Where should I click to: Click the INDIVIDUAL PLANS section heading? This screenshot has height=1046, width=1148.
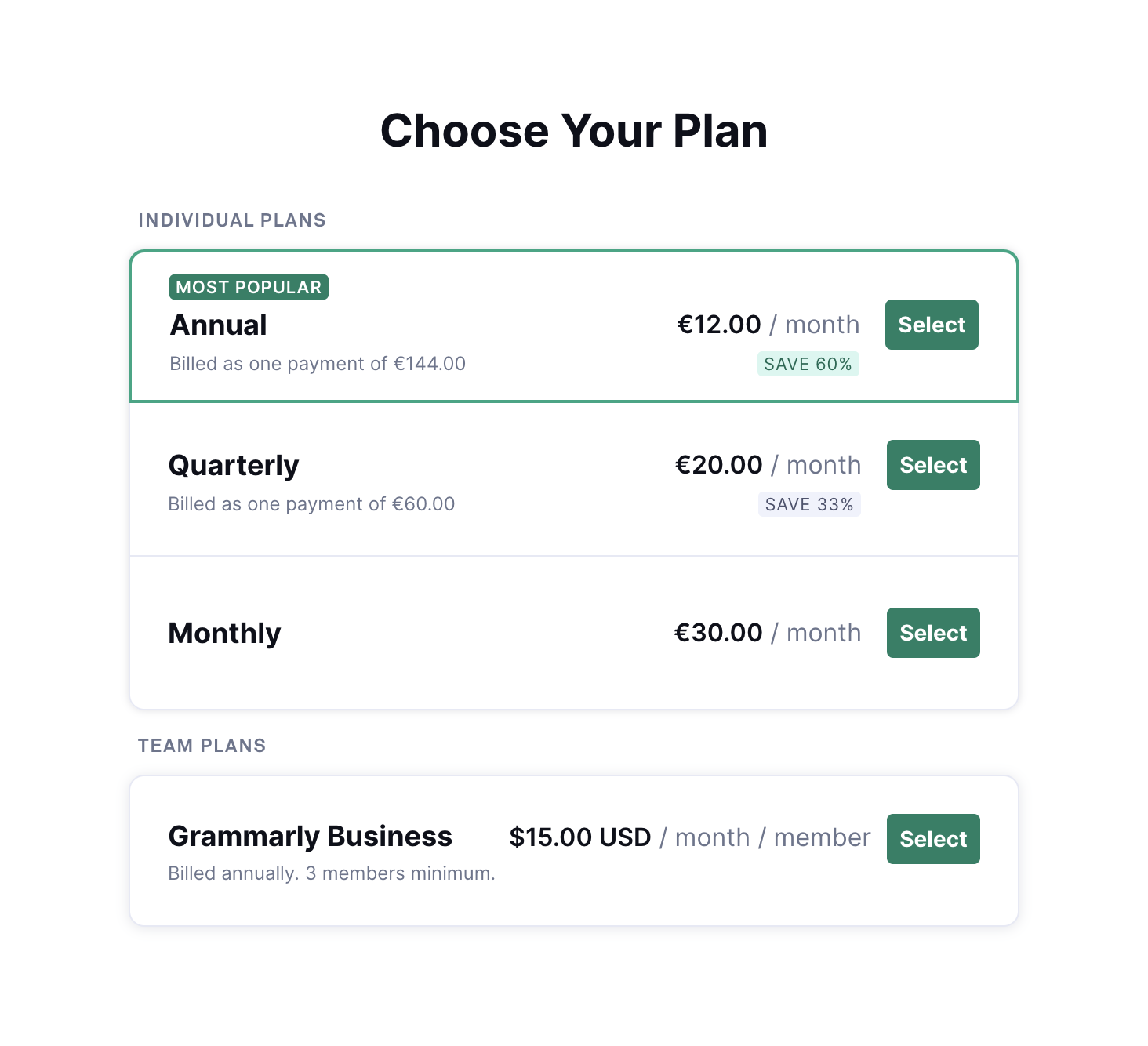coord(232,220)
